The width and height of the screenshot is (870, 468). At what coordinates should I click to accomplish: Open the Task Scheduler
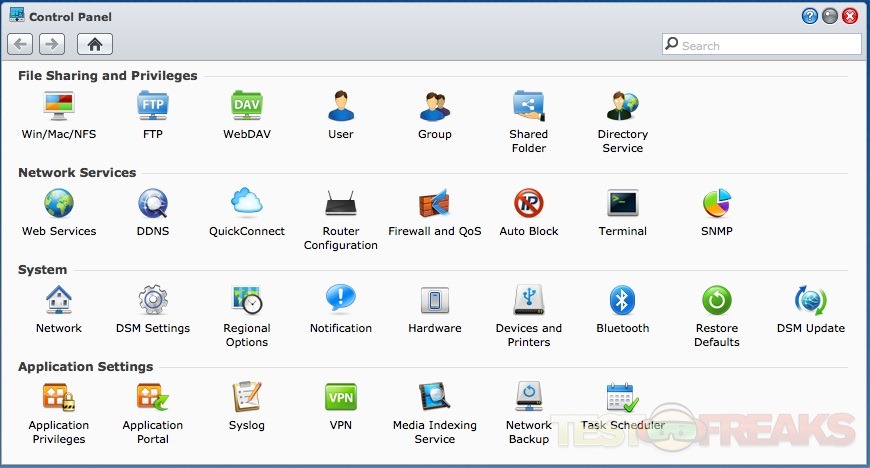[x=622, y=397]
